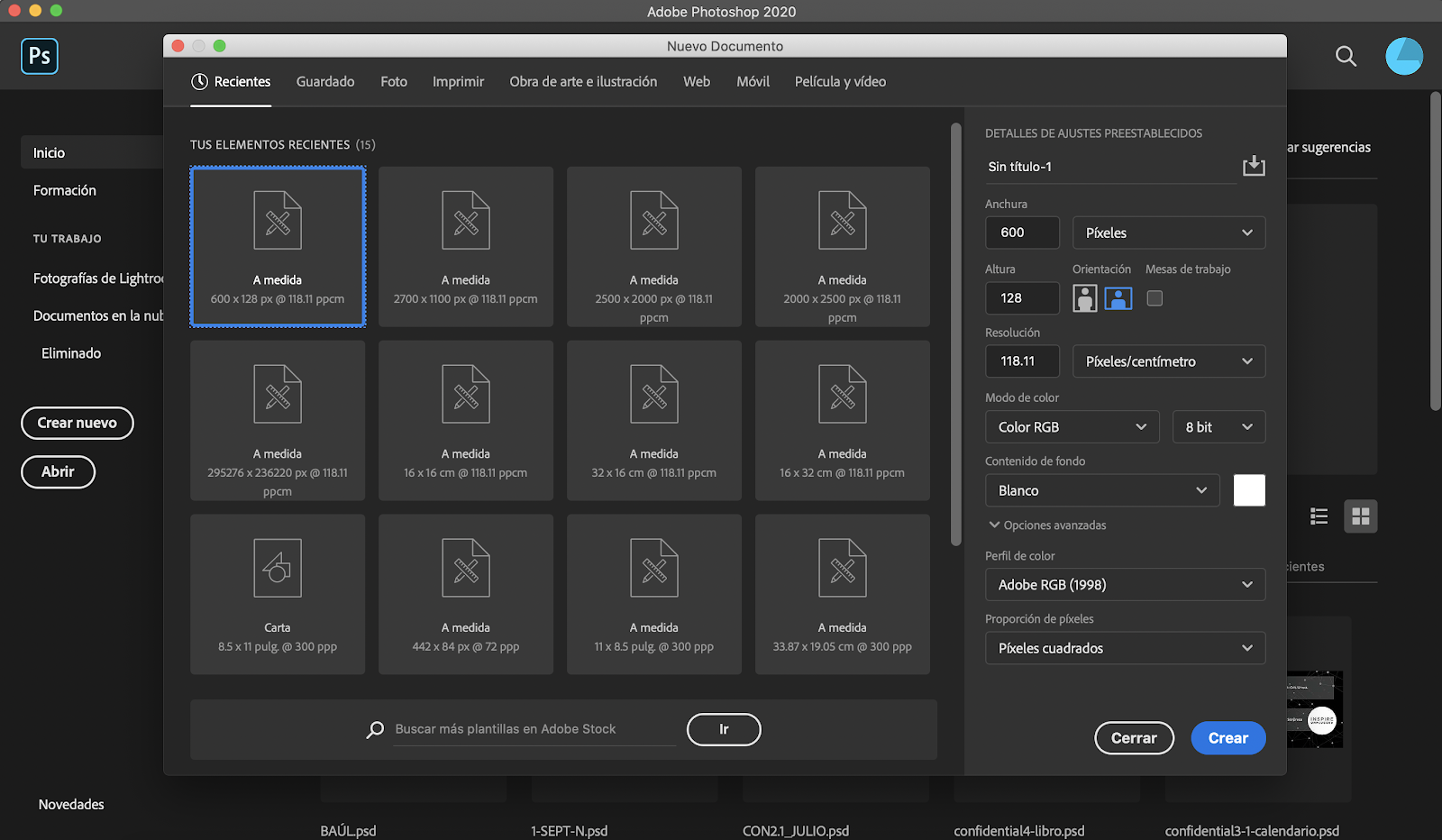Click the clock icon on Recientes tab

200,82
